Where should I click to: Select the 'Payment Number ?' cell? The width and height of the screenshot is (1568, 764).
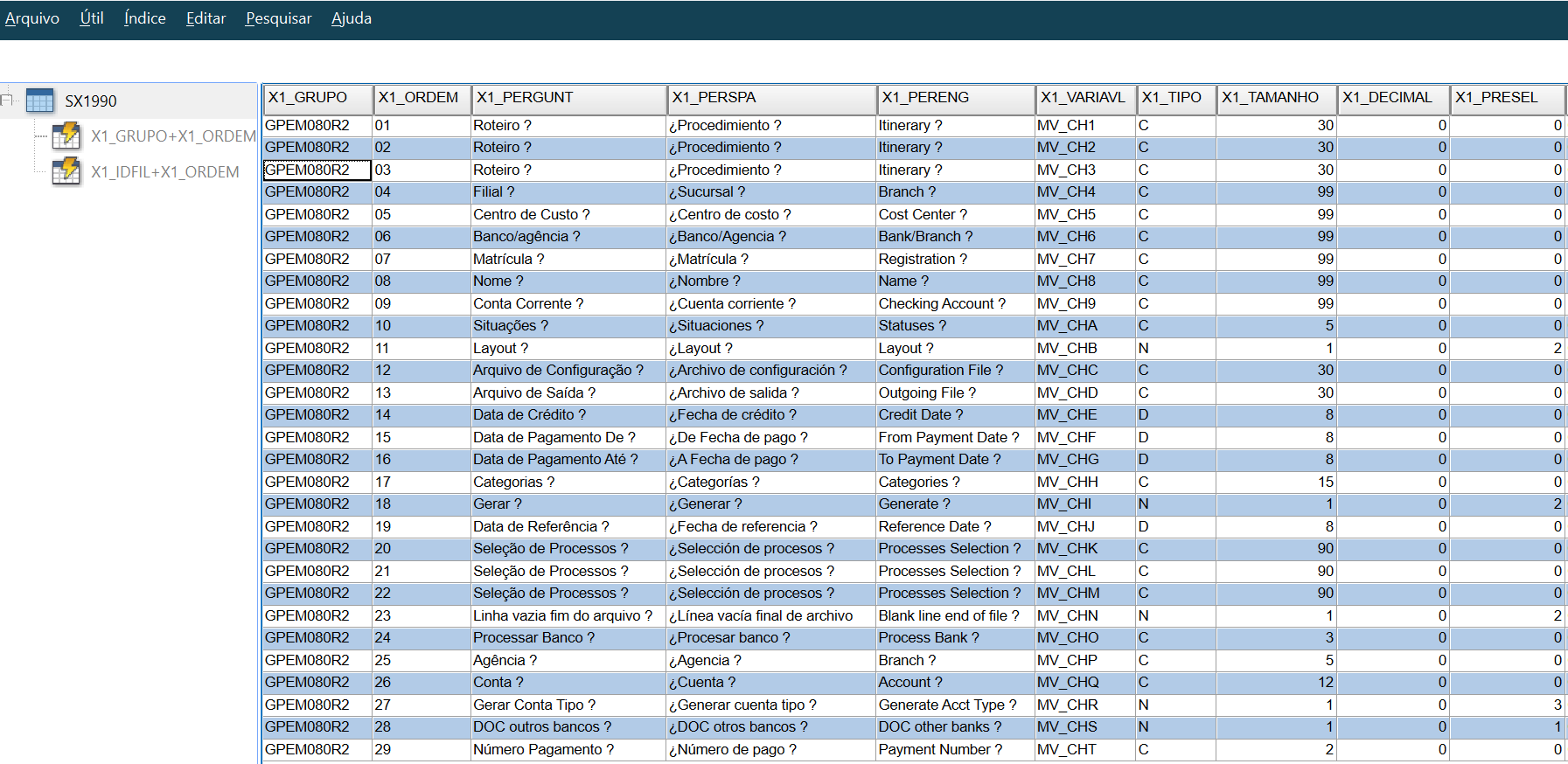pyautogui.click(x=955, y=749)
